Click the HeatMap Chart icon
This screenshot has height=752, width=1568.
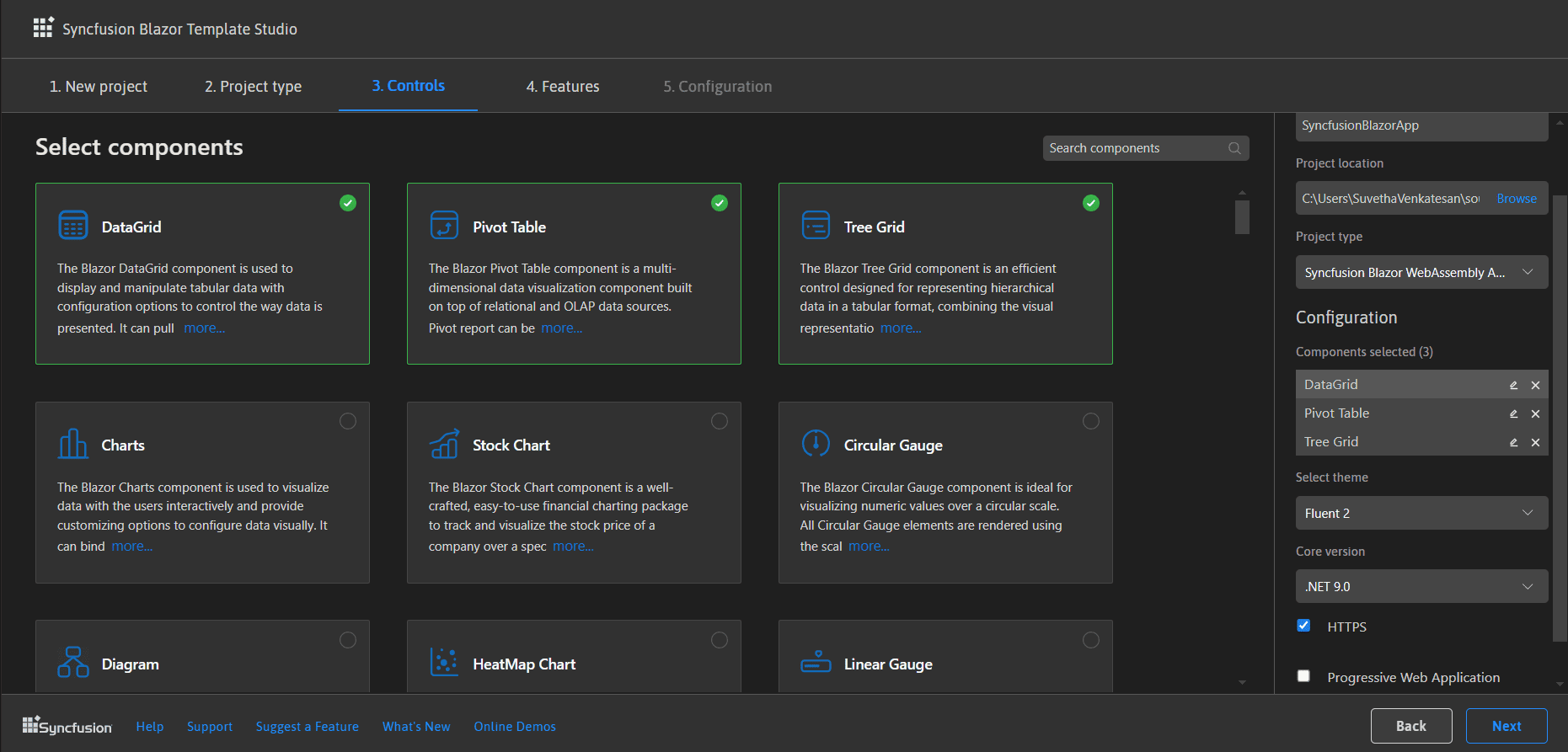444,663
